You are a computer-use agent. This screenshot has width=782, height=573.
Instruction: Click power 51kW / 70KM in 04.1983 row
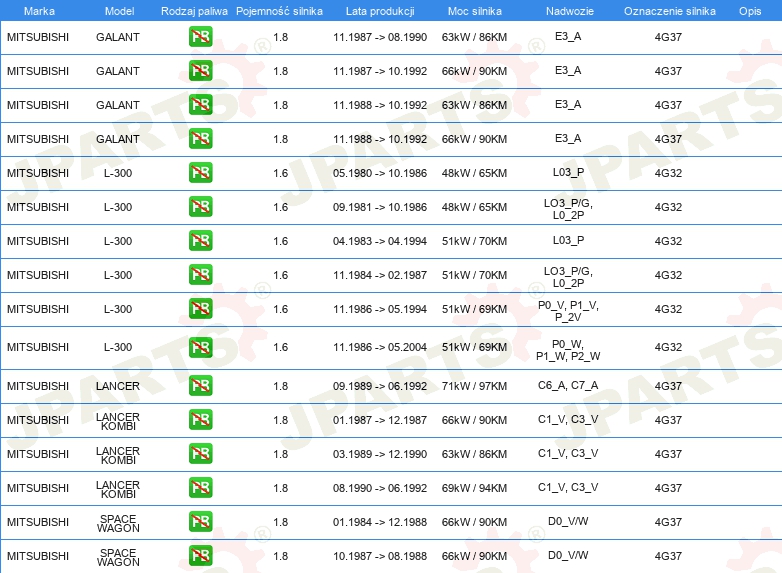coord(474,241)
